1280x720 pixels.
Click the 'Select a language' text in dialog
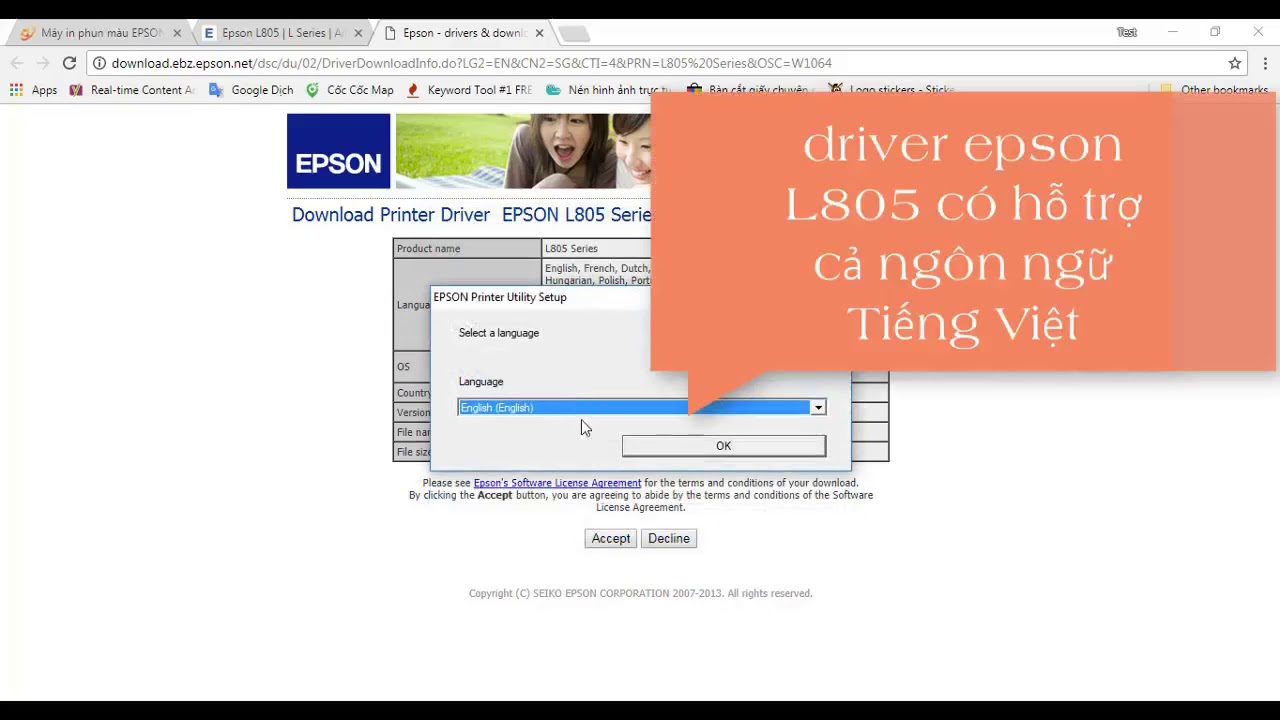pos(499,333)
